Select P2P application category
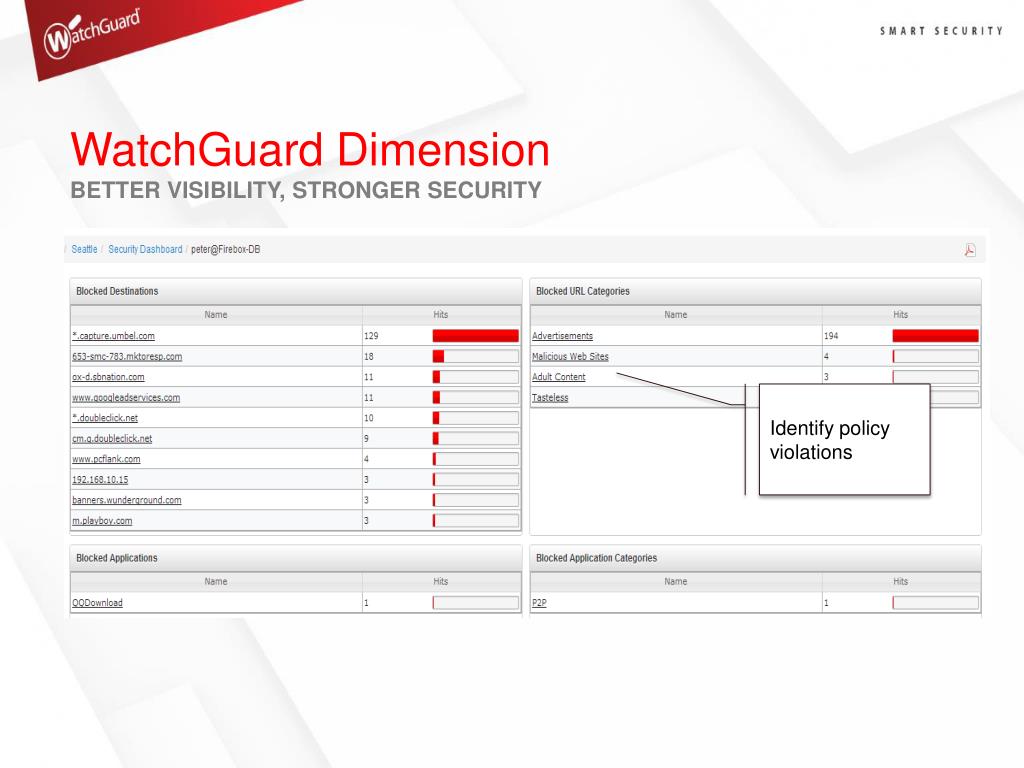Viewport: 1024px width, 768px height. coord(539,603)
